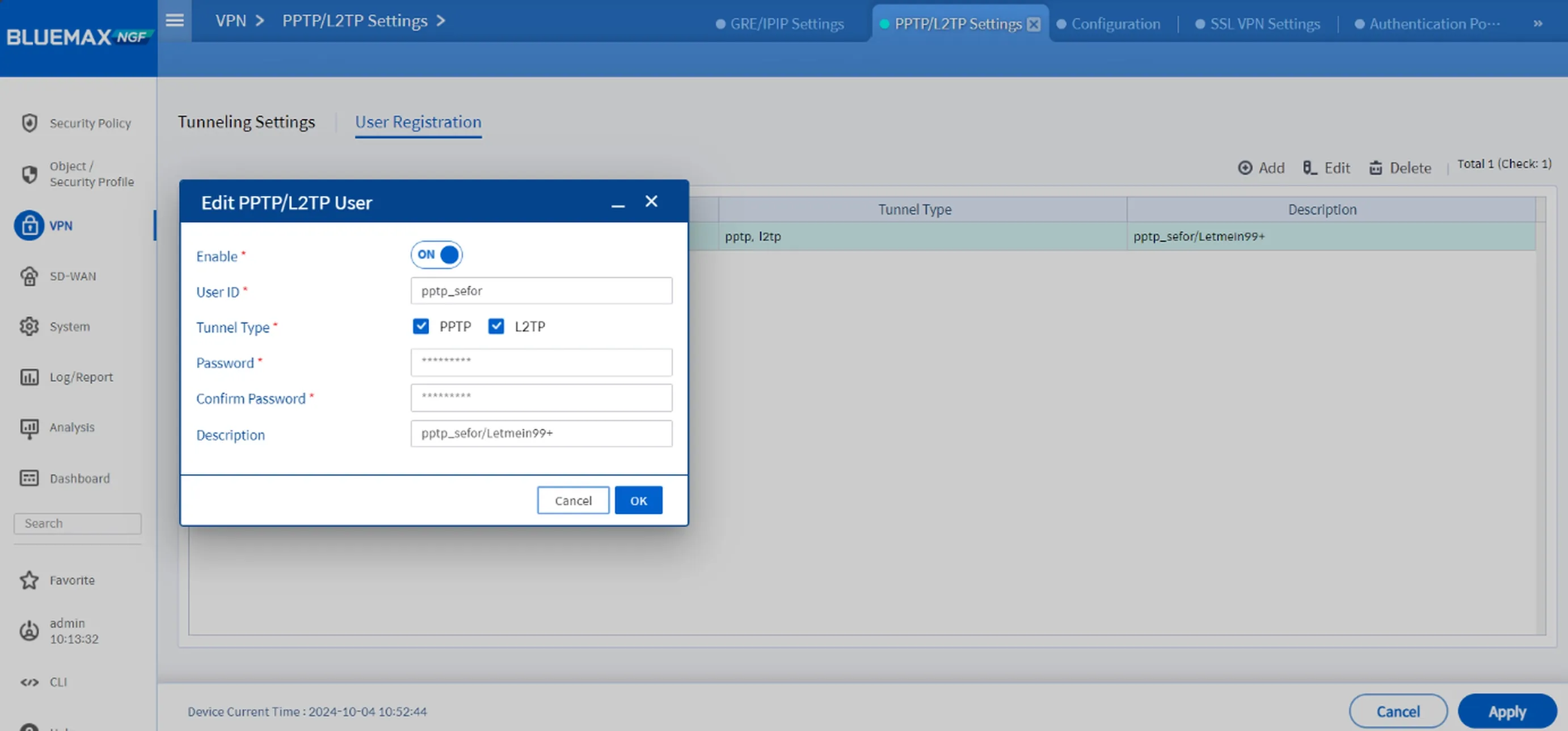Minimize the Edit PPTP/L2TP User dialog
This screenshot has width=1568, height=731.
tap(618, 205)
